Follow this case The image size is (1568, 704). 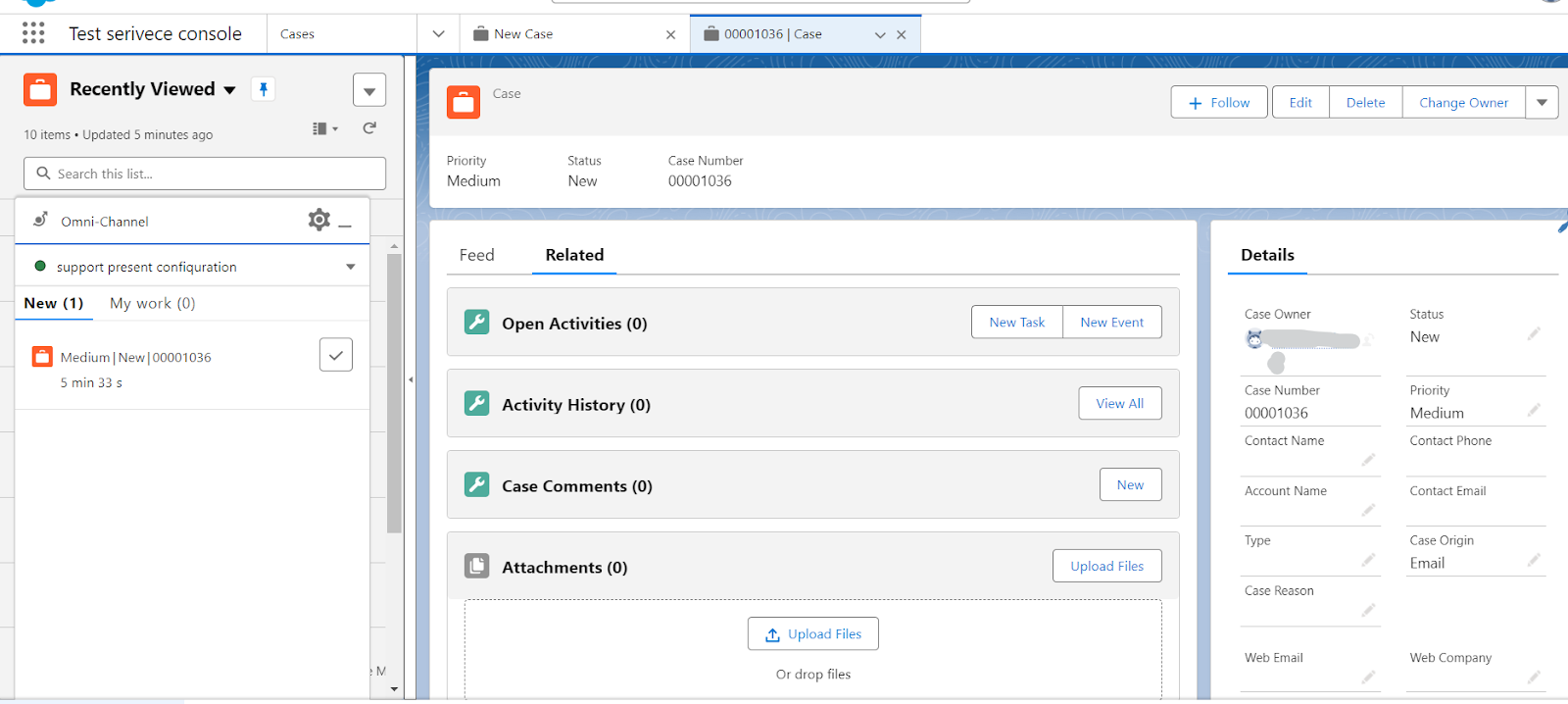tap(1219, 102)
